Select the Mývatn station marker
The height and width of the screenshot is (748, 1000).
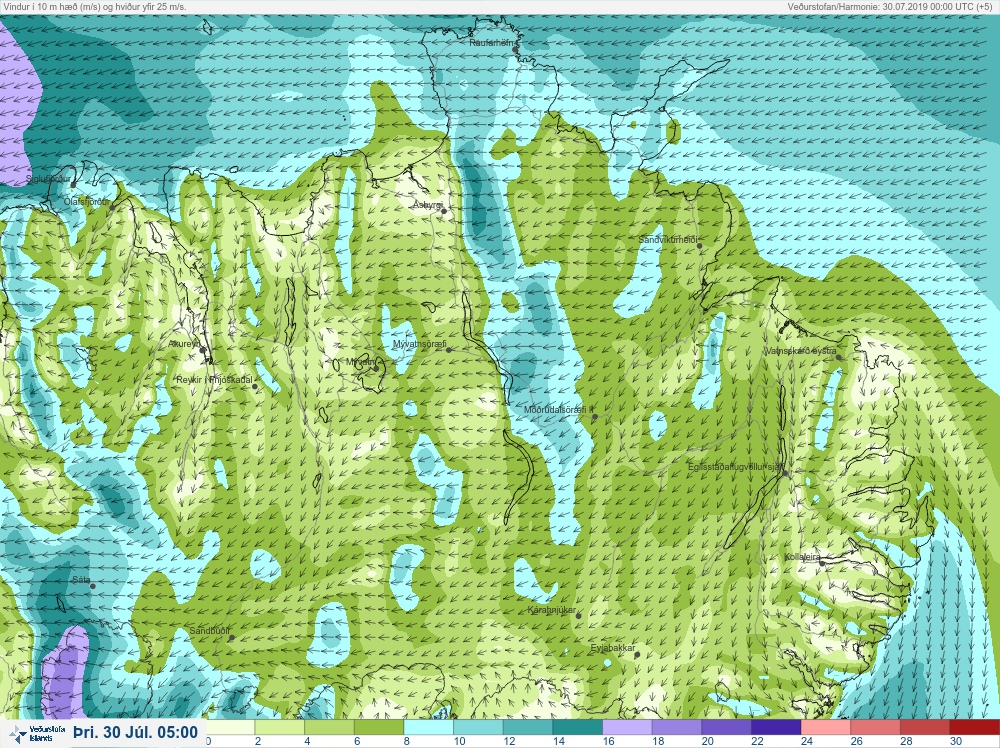tap(376, 368)
